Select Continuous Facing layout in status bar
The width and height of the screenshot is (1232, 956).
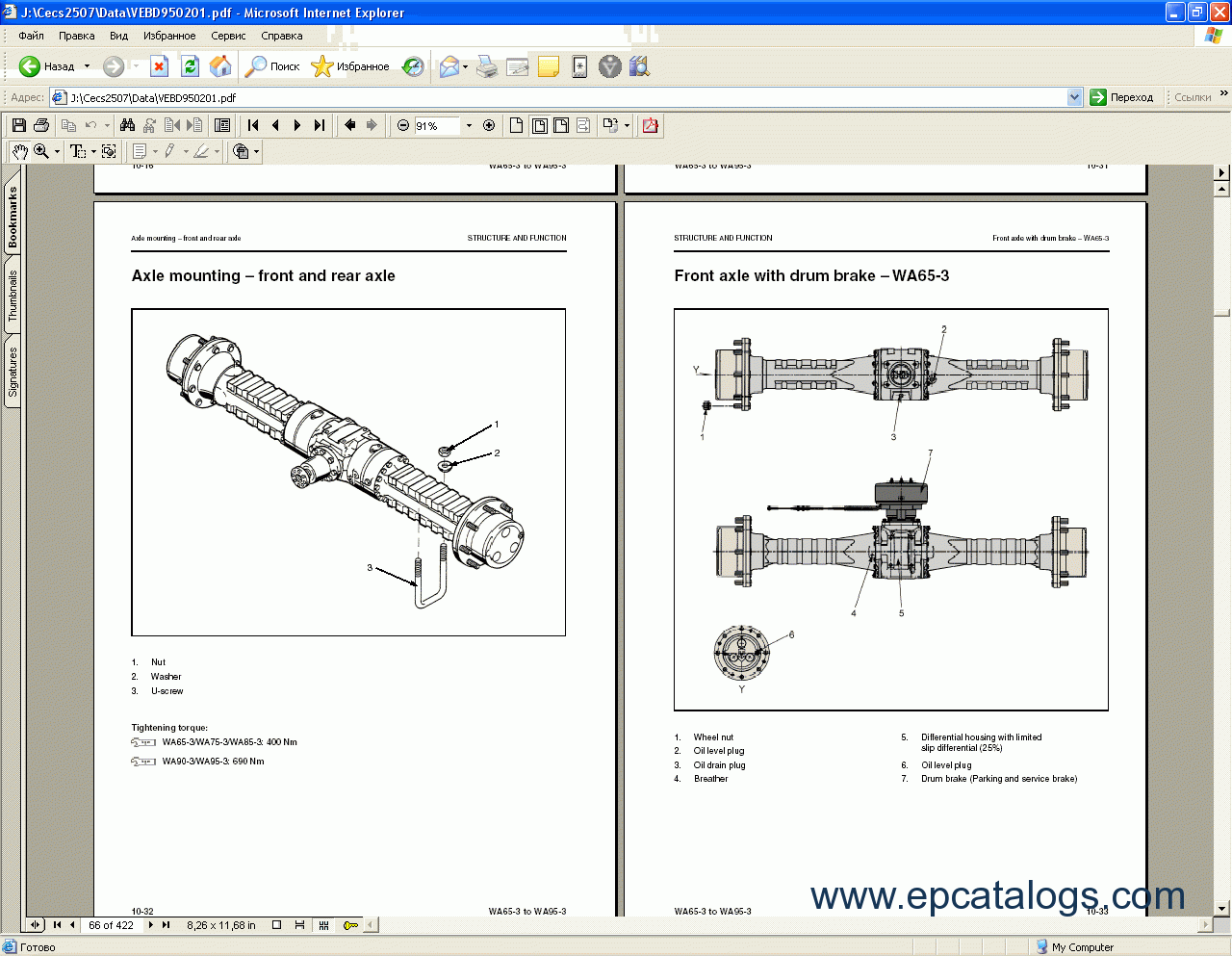click(x=323, y=925)
